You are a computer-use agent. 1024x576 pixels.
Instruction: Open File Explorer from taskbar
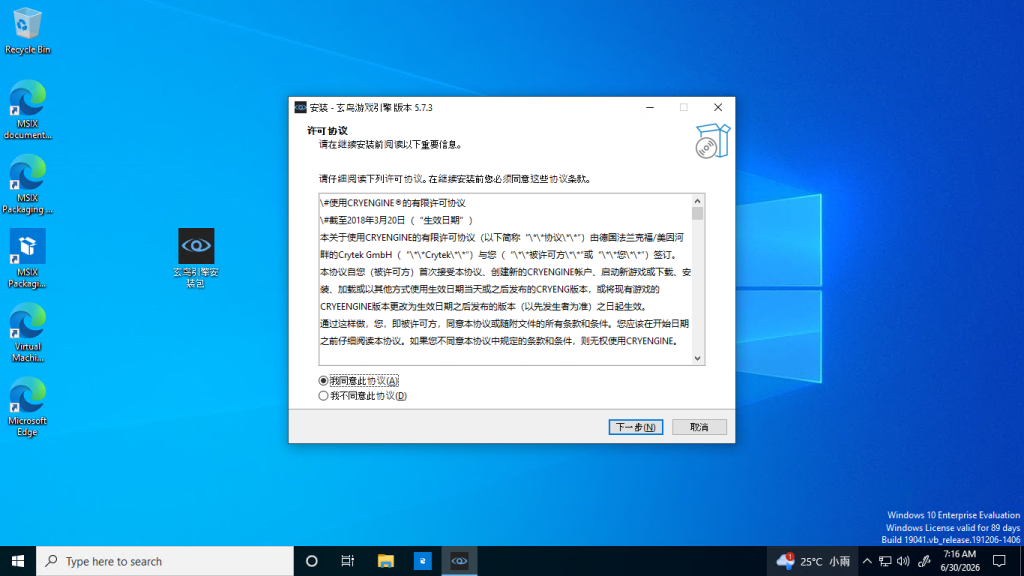[385, 561]
